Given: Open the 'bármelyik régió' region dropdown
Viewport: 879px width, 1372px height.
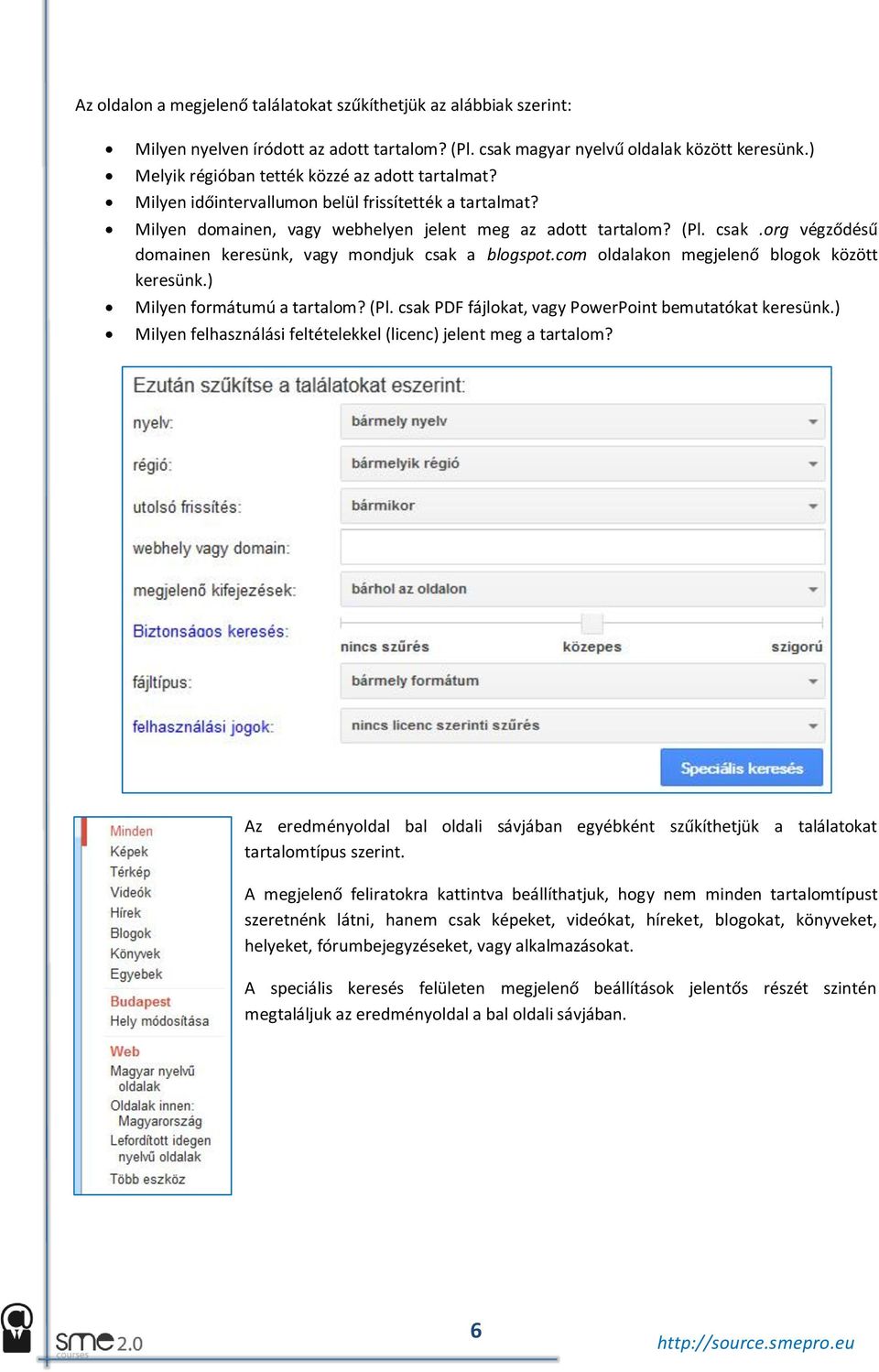Looking at the screenshot, I should [582, 463].
